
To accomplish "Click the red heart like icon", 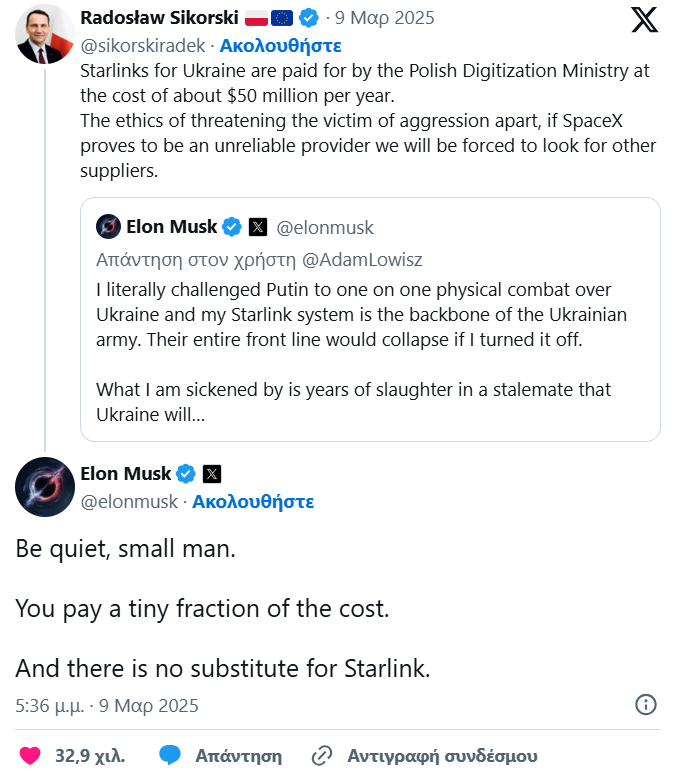I will (30, 755).
